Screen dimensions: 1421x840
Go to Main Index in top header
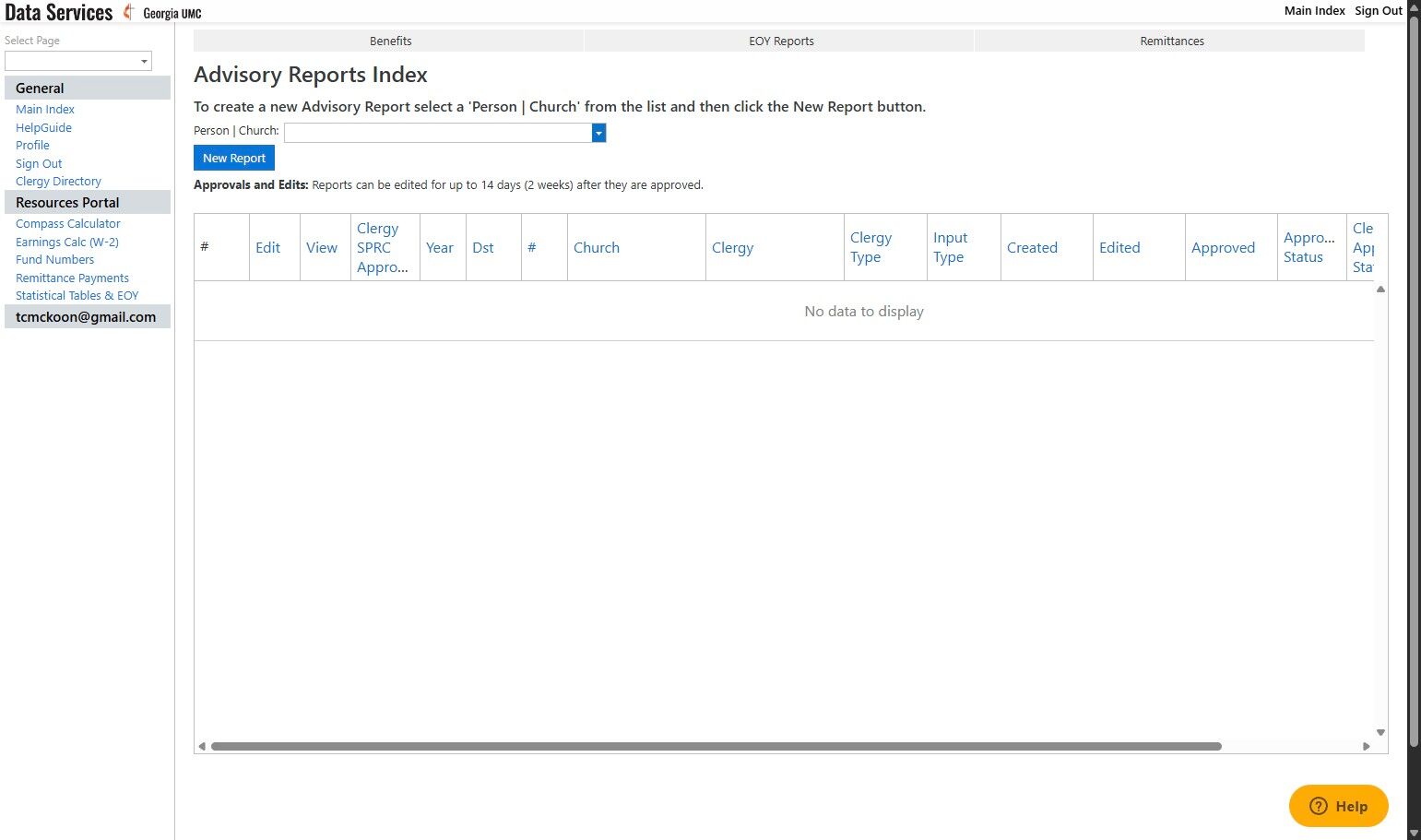click(1314, 11)
